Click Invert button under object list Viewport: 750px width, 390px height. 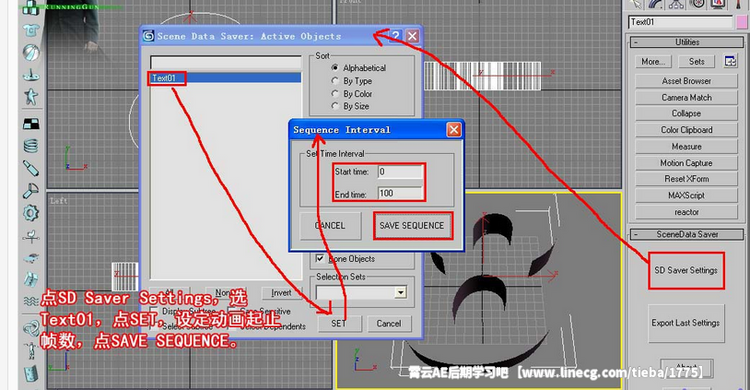(281, 293)
